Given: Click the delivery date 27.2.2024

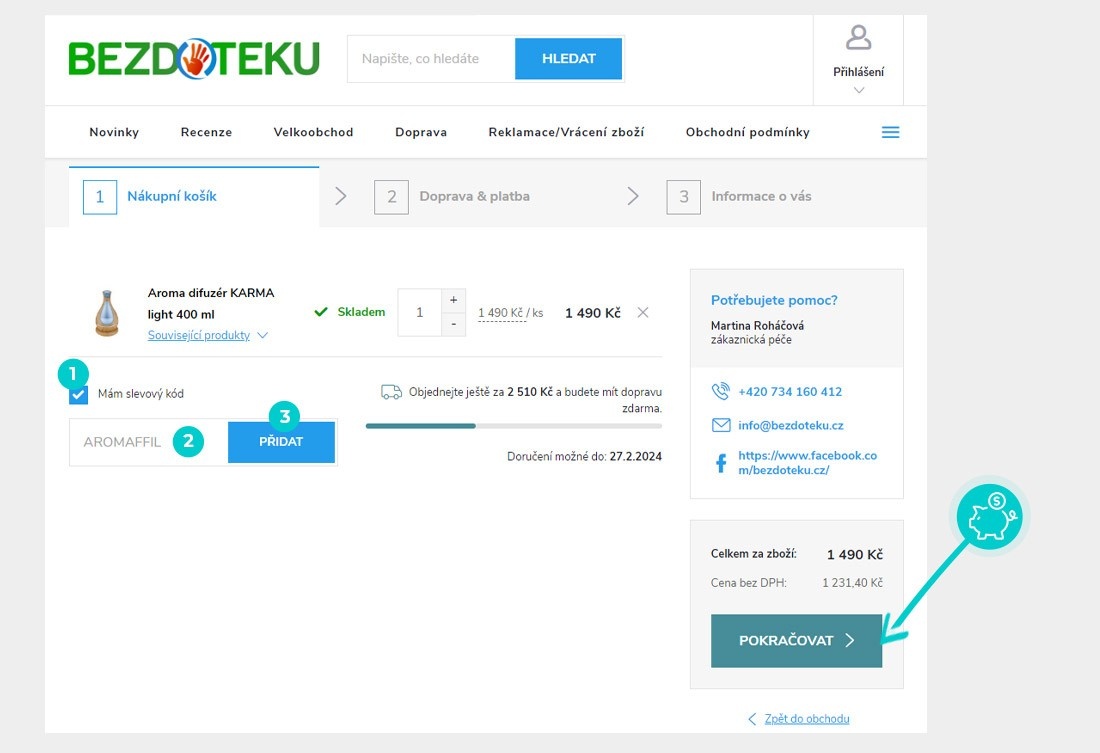Looking at the screenshot, I should click(636, 456).
